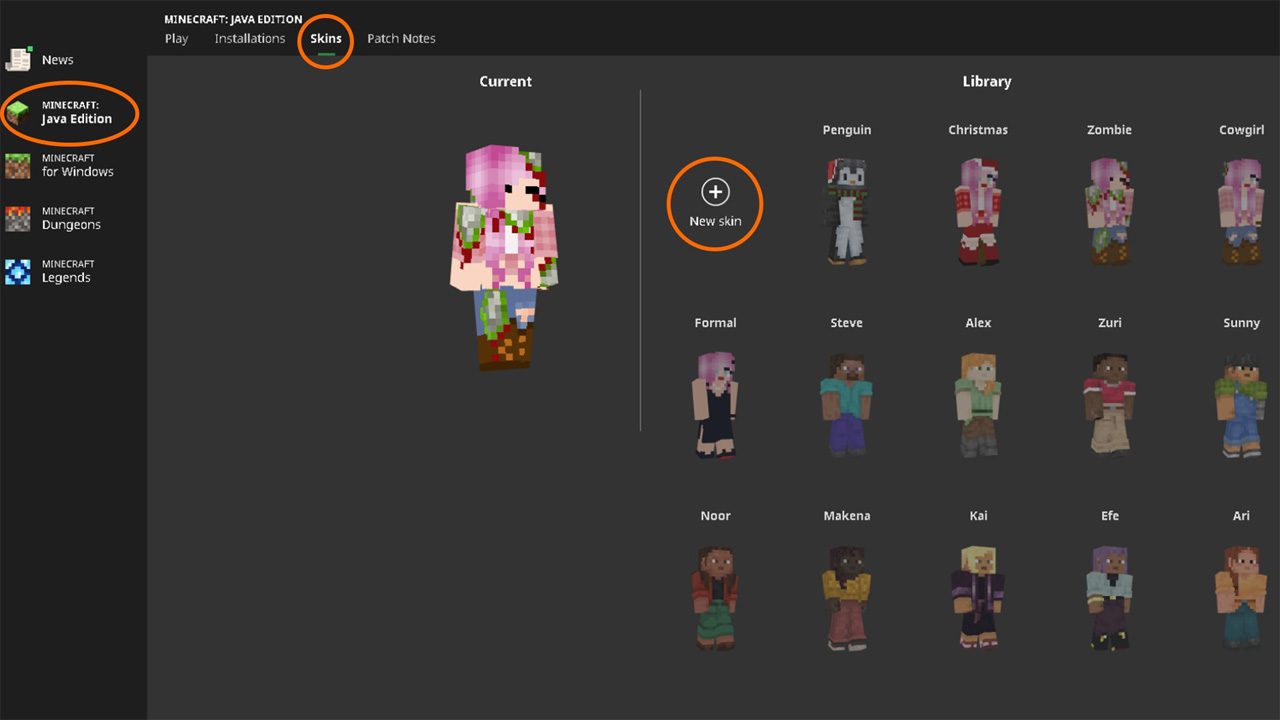The image size is (1280, 720).
Task: Select the Java Edition grass block icon
Action: click(x=18, y=113)
